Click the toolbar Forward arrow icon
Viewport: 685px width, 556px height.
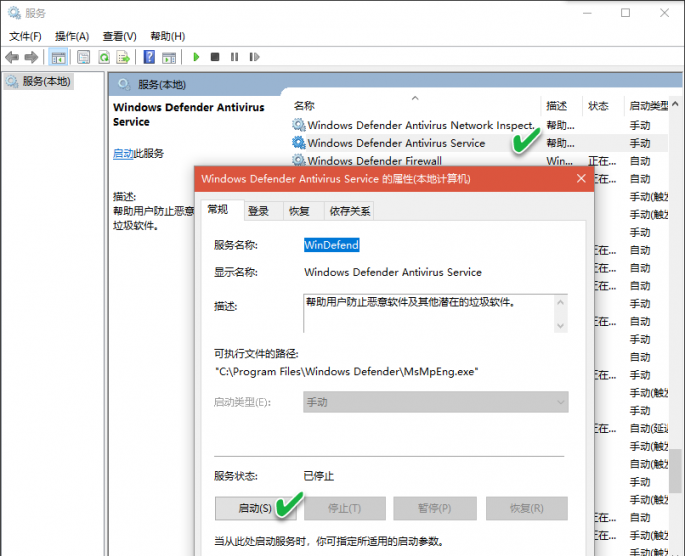point(31,57)
